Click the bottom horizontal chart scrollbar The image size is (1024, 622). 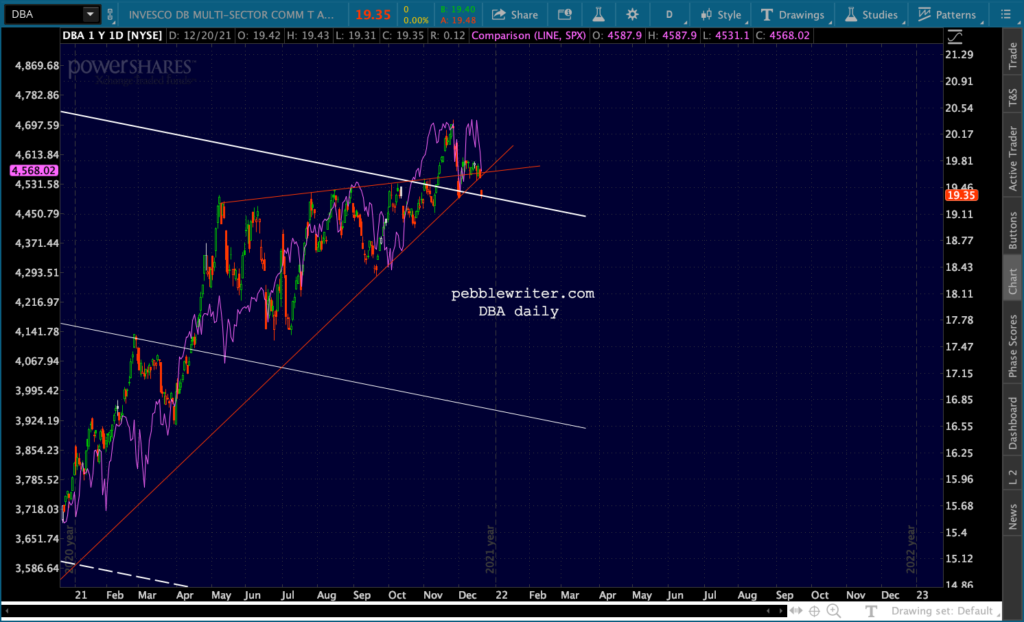tap(392, 612)
